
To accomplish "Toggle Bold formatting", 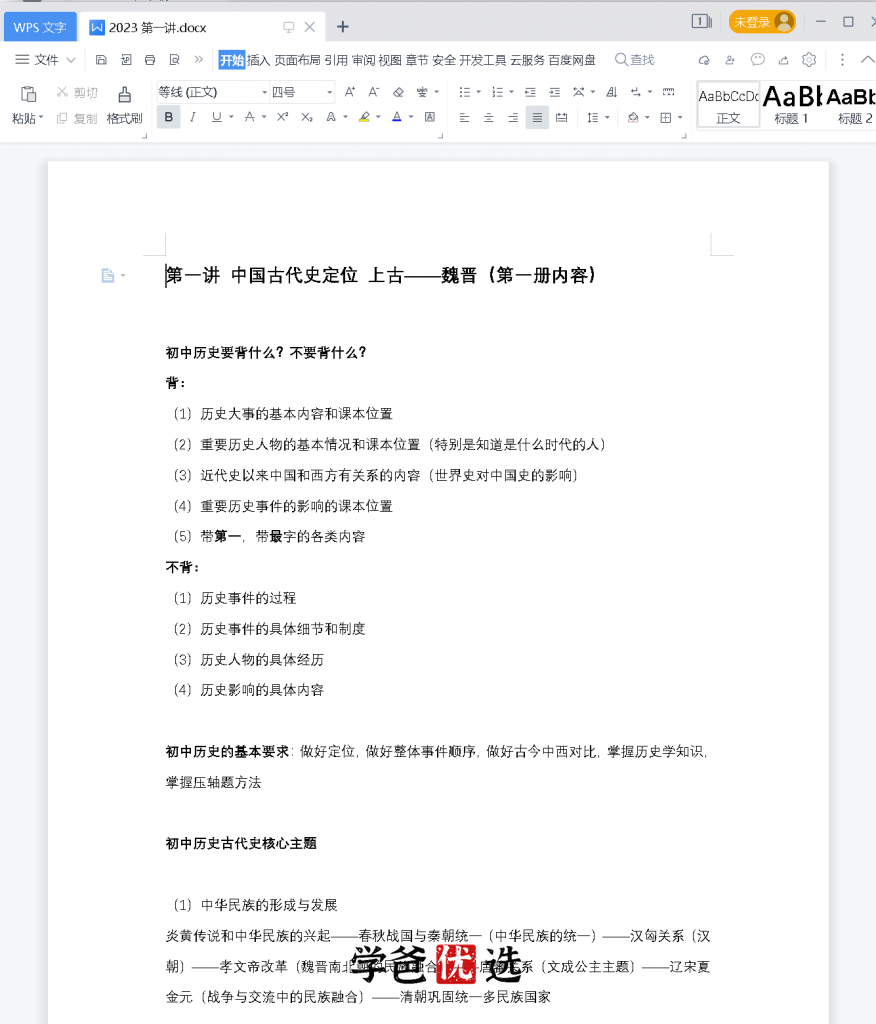I will click(x=169, y=117).
